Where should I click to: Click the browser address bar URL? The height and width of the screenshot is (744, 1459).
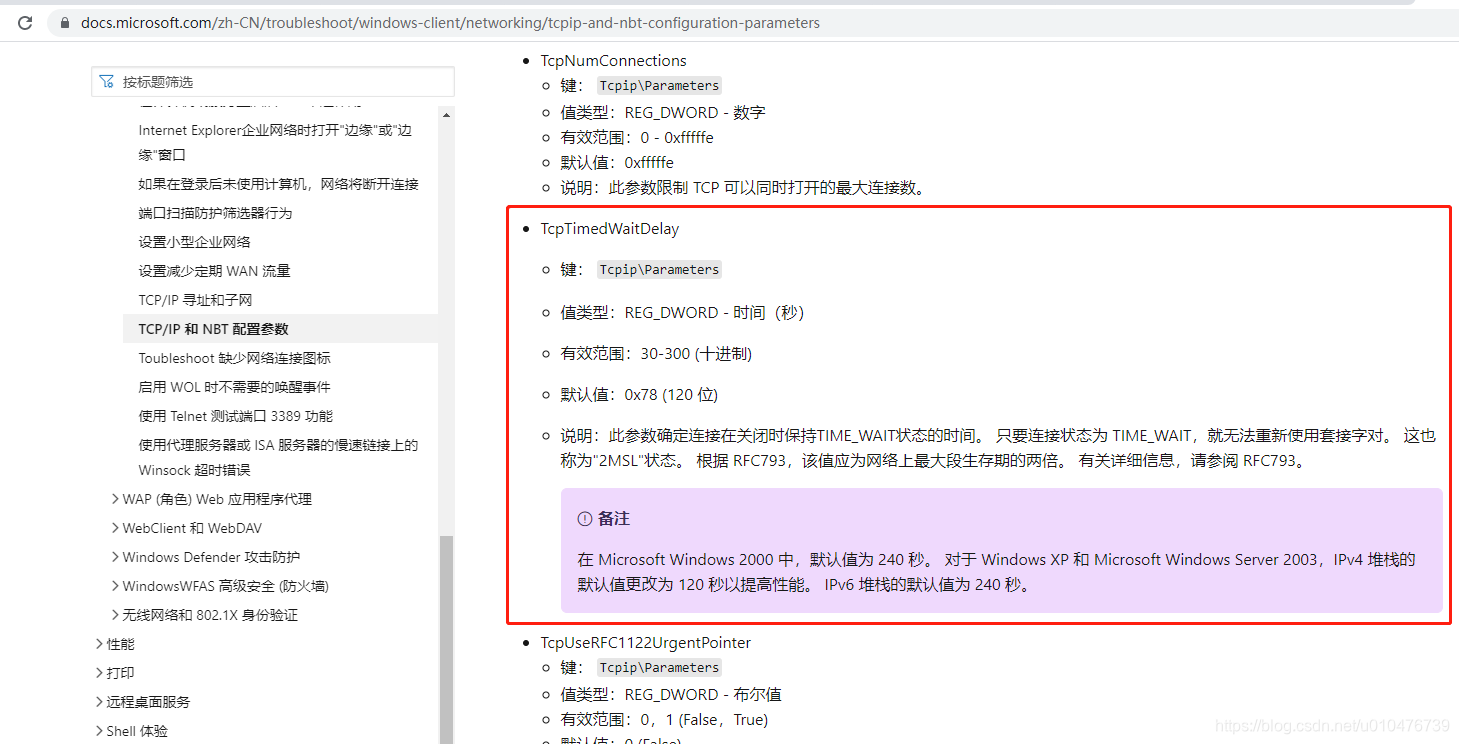coord(450,22)
